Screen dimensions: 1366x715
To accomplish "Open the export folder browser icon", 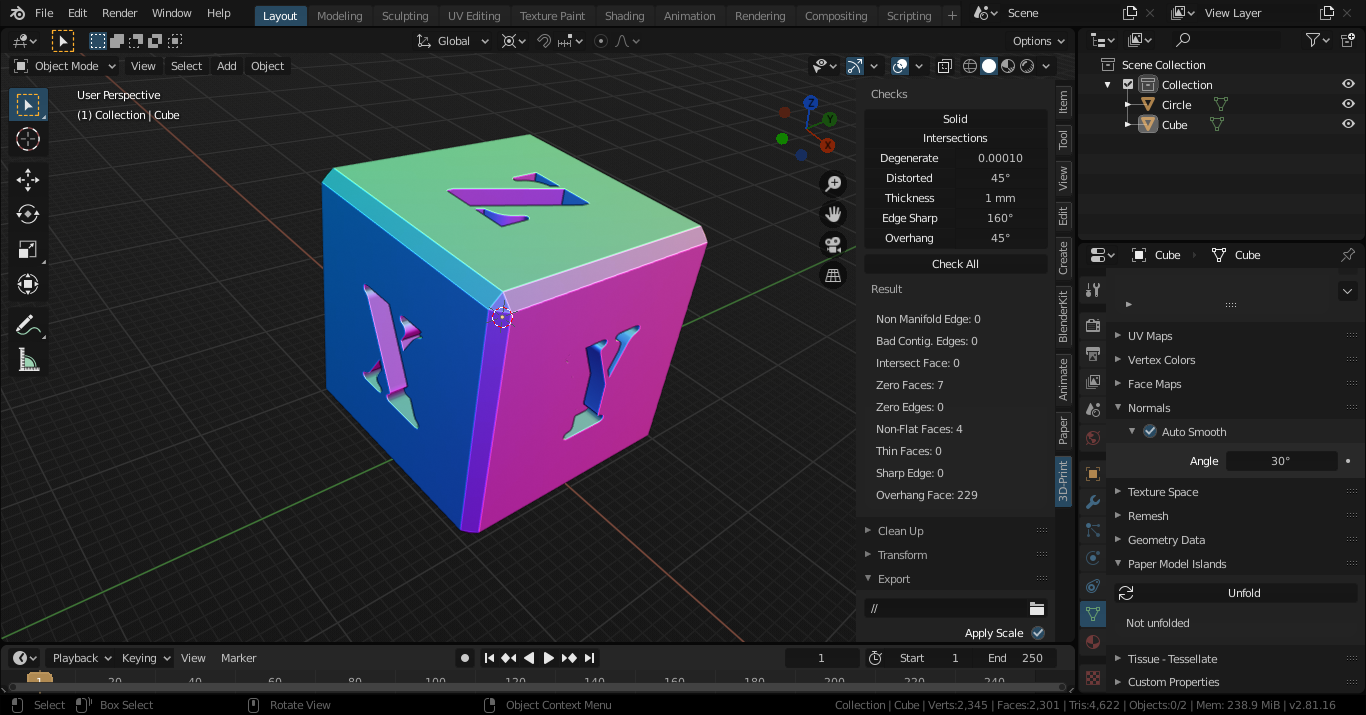I will pos(1037,608).
